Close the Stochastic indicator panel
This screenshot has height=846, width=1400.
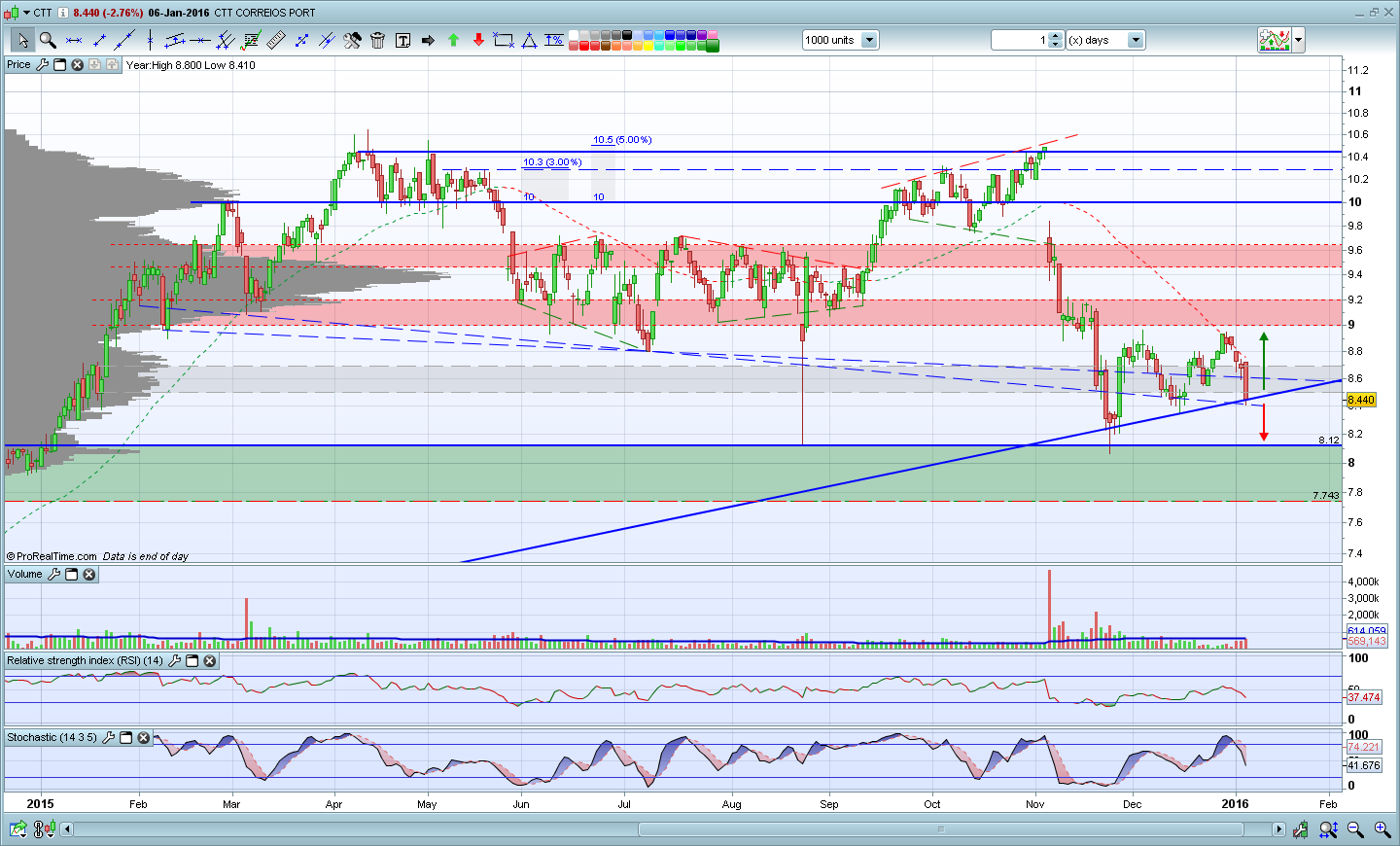[x=144, y=738]
